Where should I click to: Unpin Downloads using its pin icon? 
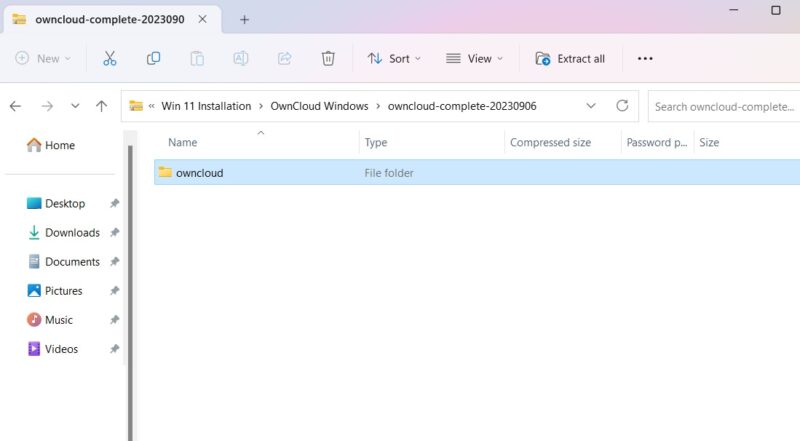point(114,232)
